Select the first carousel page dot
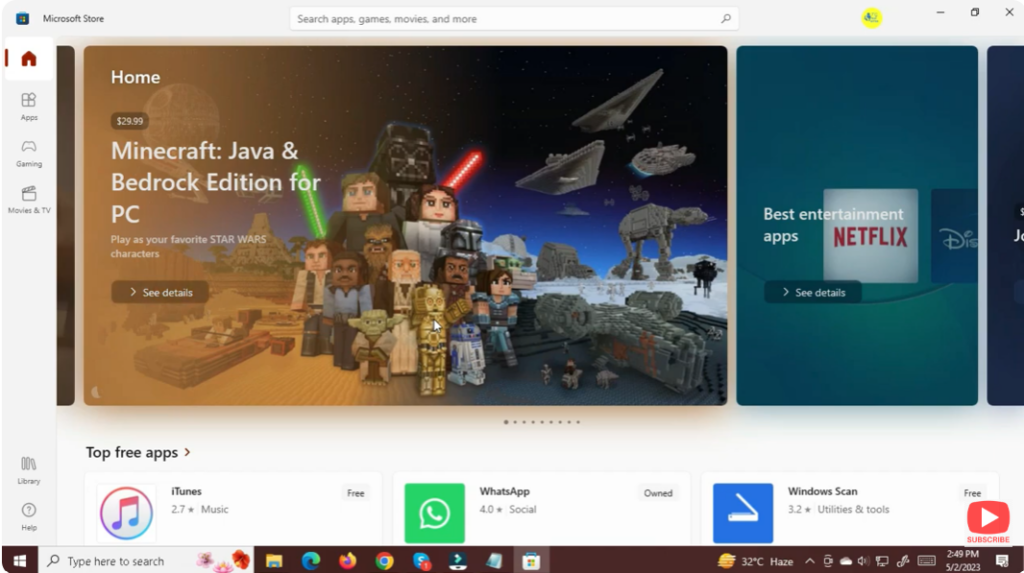The width and height of the screenshot is (1024, 573). point(505,422)
